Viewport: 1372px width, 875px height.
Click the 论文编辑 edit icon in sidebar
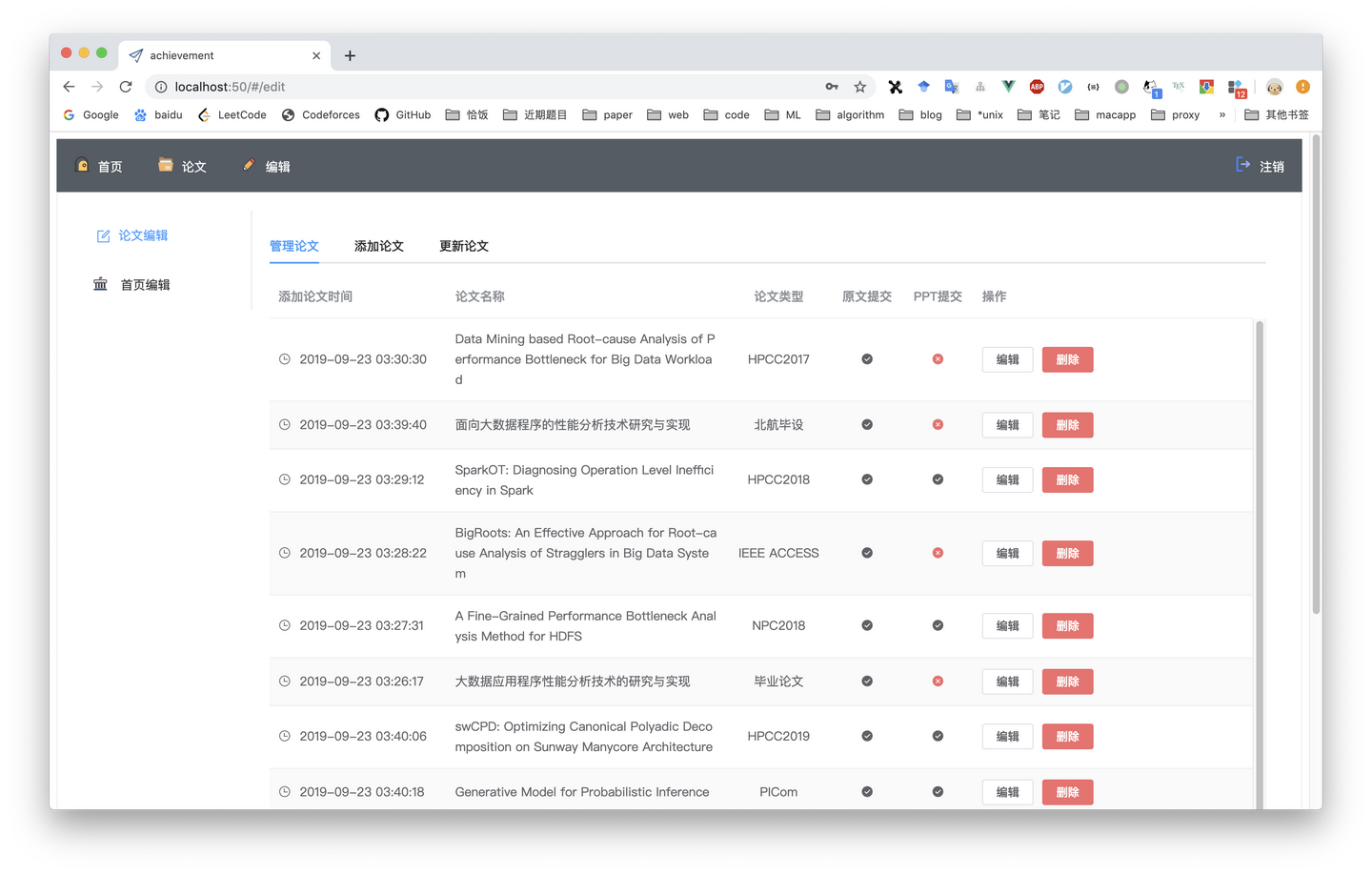103,235
